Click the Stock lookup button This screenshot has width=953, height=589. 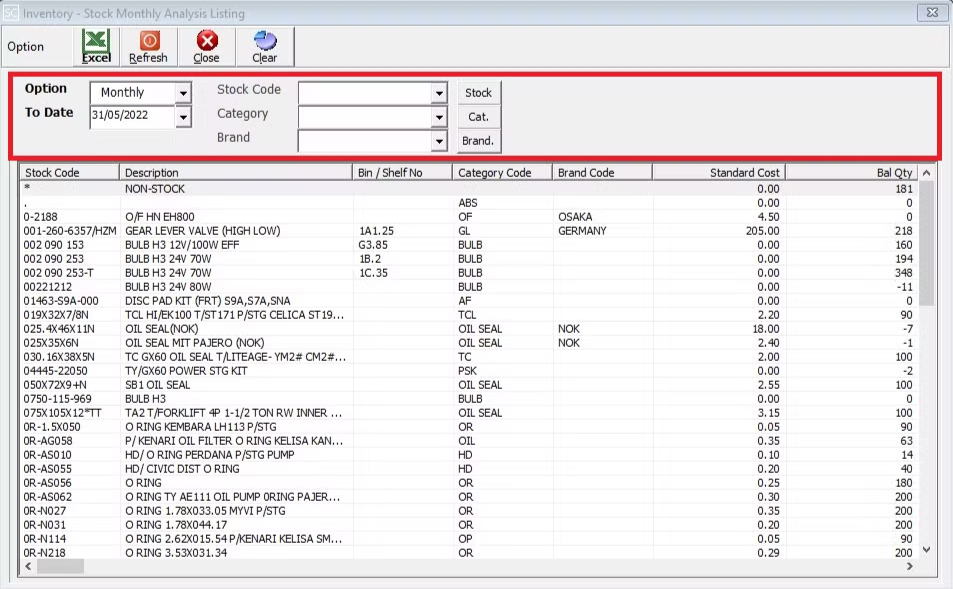(478, 93)
